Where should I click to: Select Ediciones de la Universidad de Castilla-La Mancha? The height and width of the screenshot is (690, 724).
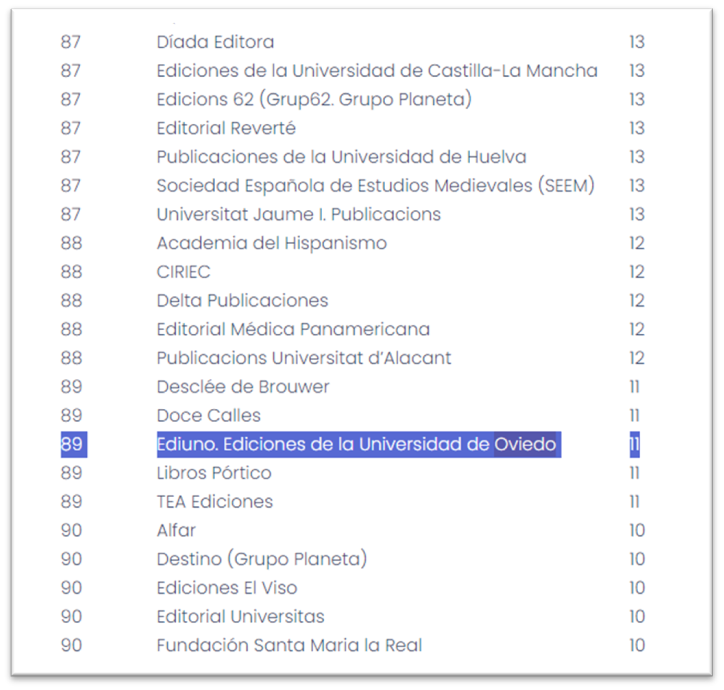click(377, 71)
